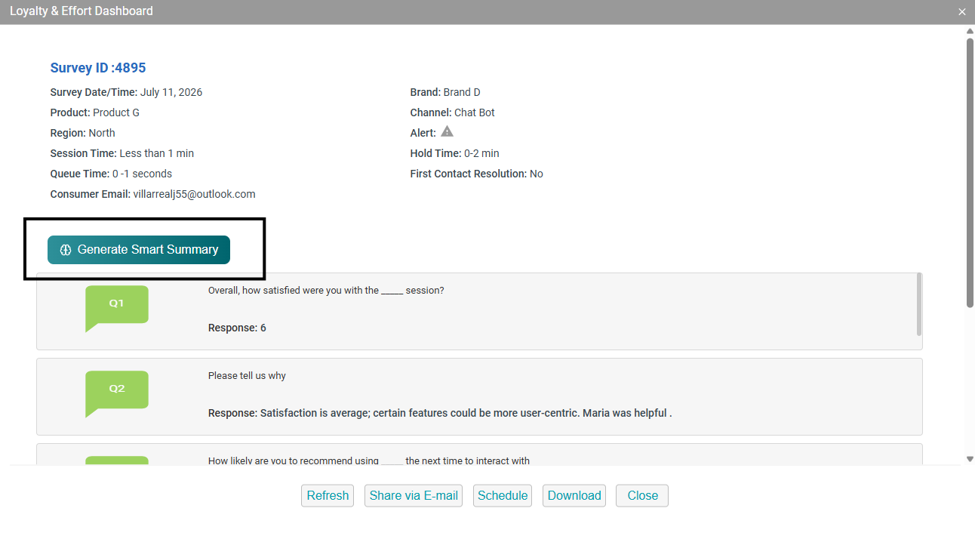The image size is (975, 539).
Task: Click the Brand value Brand D
Action: point(461,92)
